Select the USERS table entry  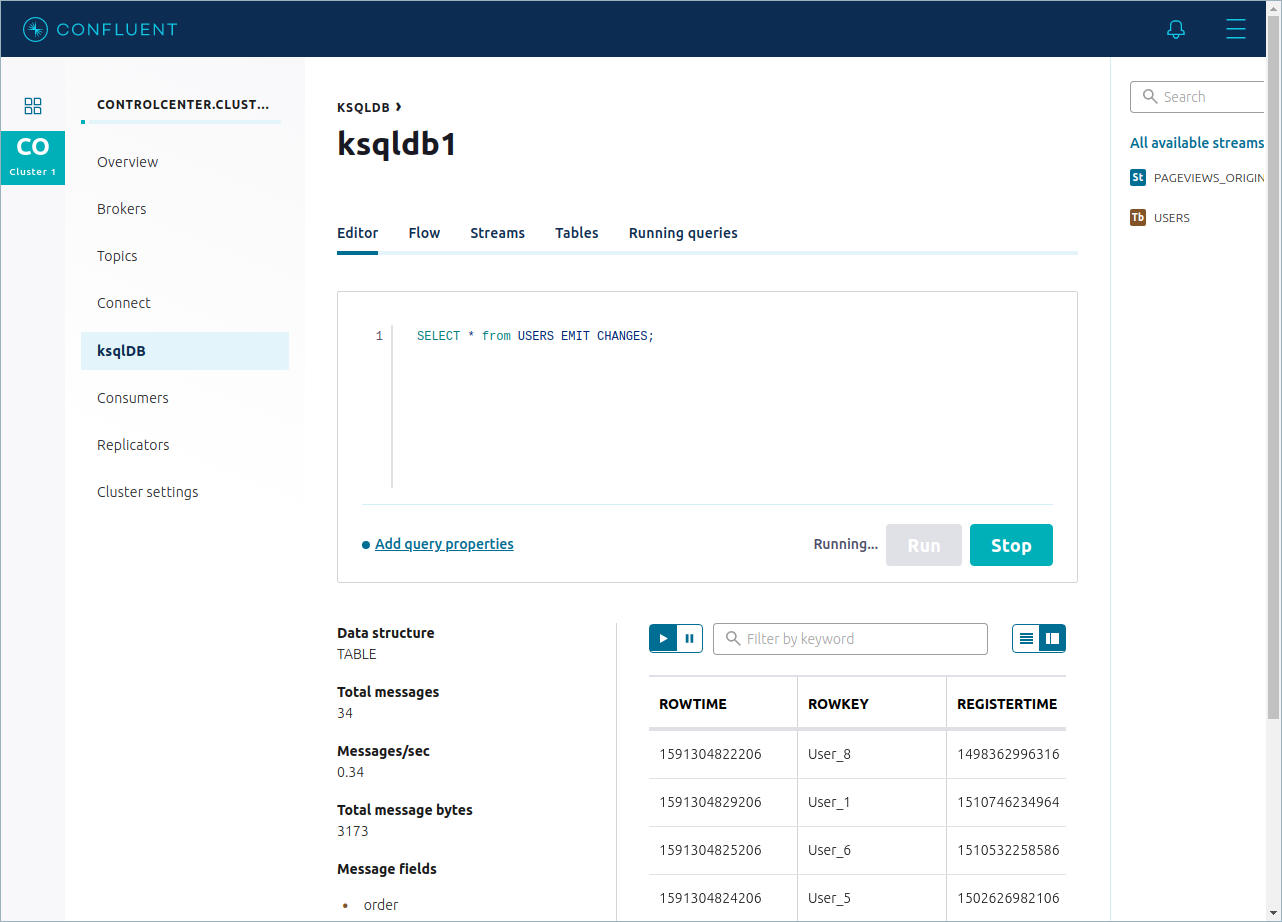[1172, 217]
